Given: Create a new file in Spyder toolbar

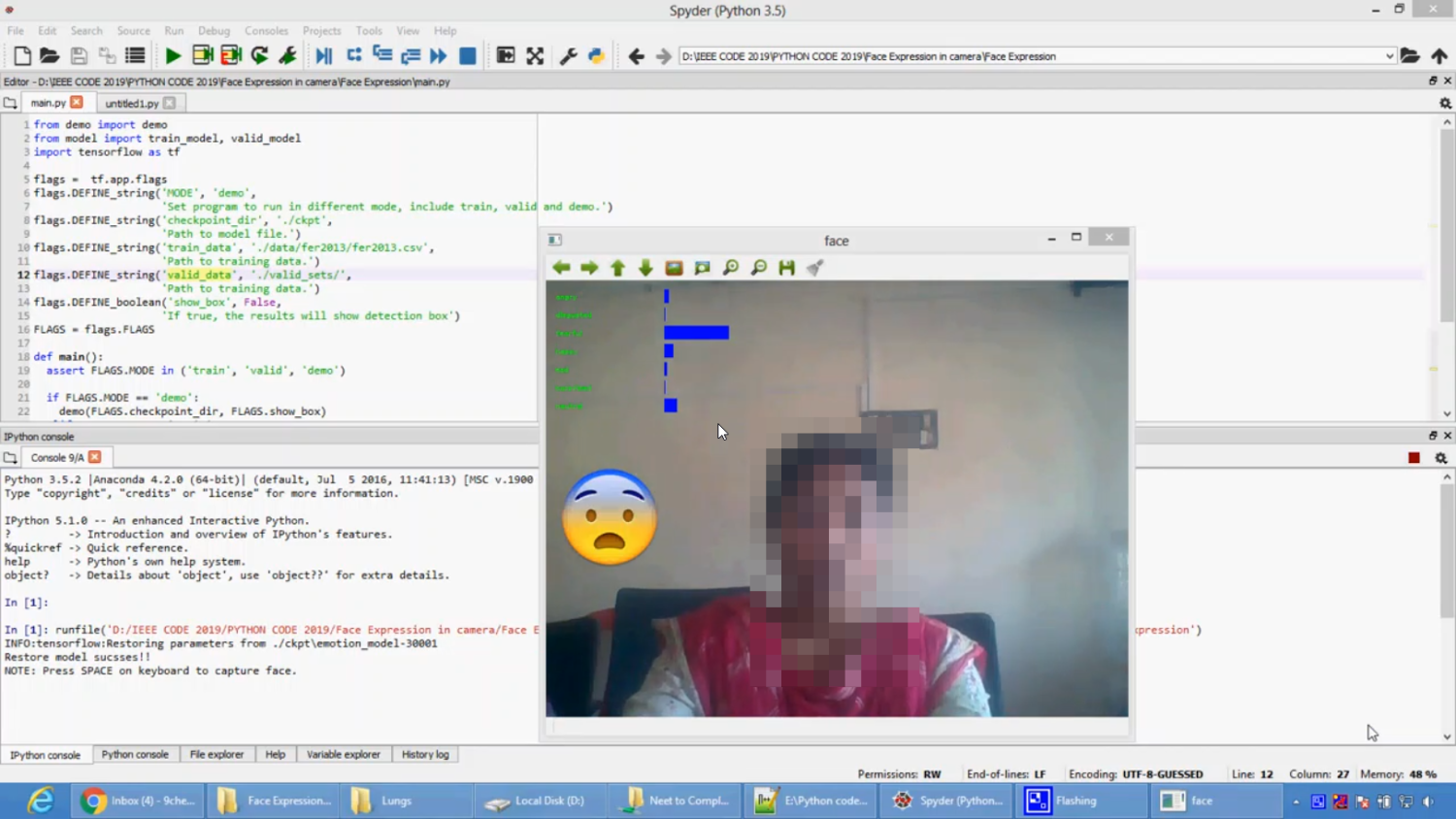Looking at the screenshot, I should [22, 56].
